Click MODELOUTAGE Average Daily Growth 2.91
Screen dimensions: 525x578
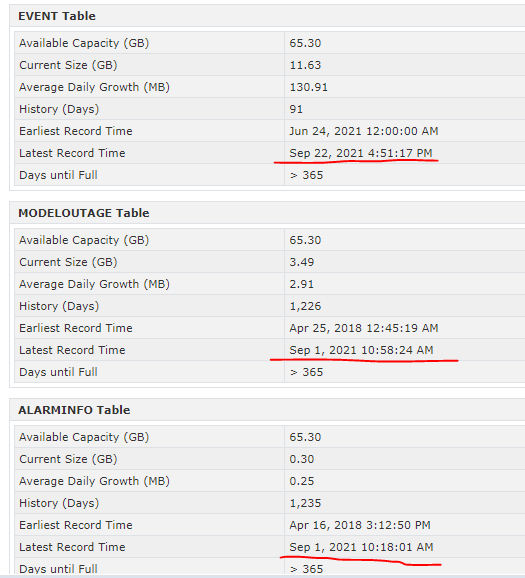click(x=302, y=284)
